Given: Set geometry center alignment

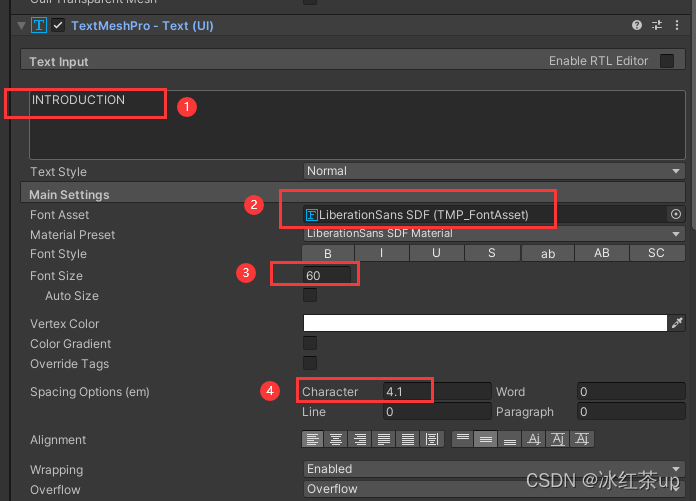Looking at the screenshot, I should coord(432,439).
